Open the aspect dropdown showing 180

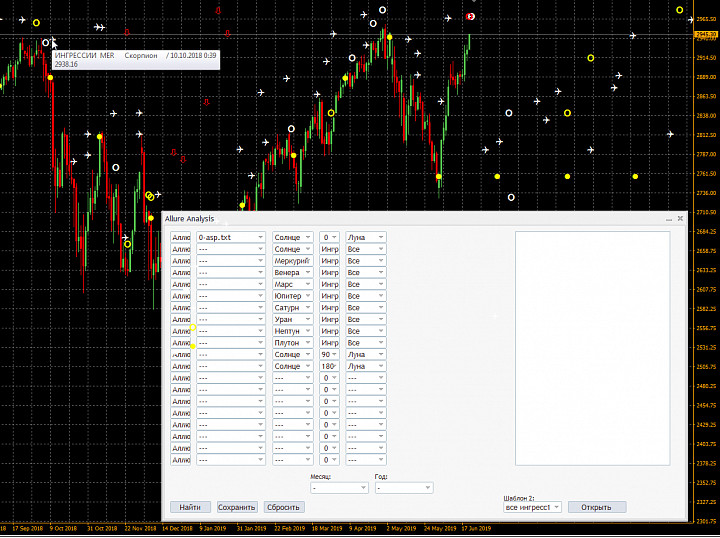[329, 366]
